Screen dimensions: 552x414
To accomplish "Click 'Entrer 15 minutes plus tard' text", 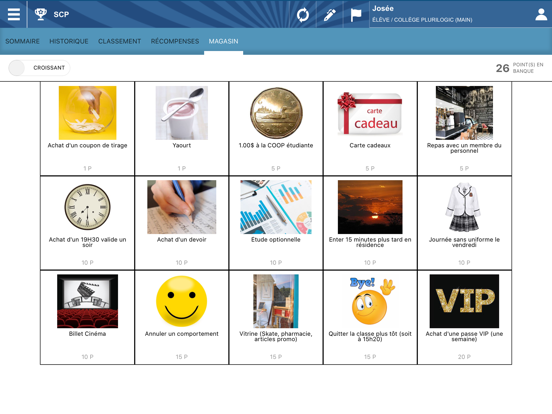I will 370,242.
